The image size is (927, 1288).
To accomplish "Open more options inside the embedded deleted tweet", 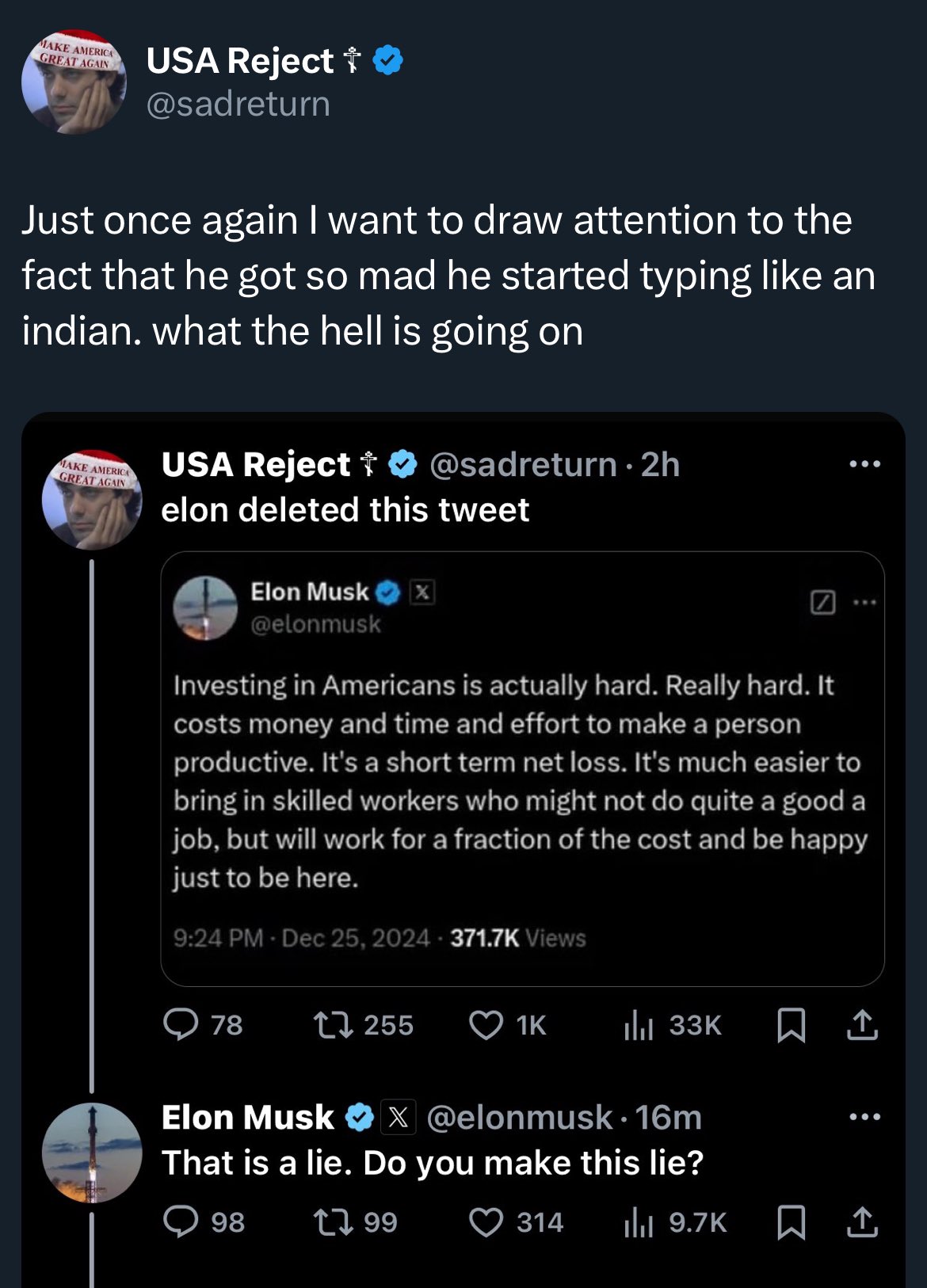I will (864, 603).
